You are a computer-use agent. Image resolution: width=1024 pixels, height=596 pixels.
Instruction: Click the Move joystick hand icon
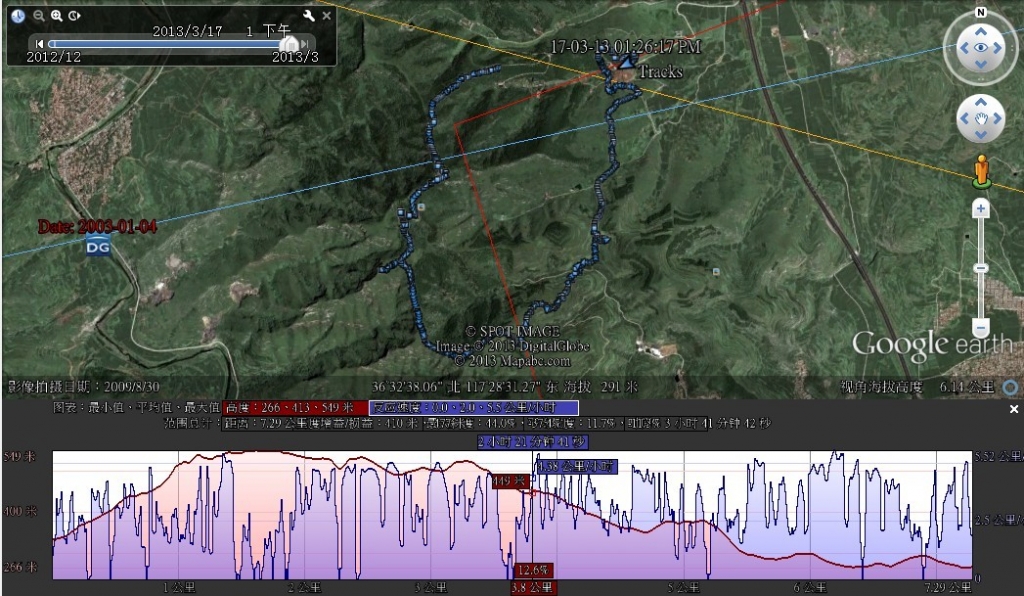point(981,119)
